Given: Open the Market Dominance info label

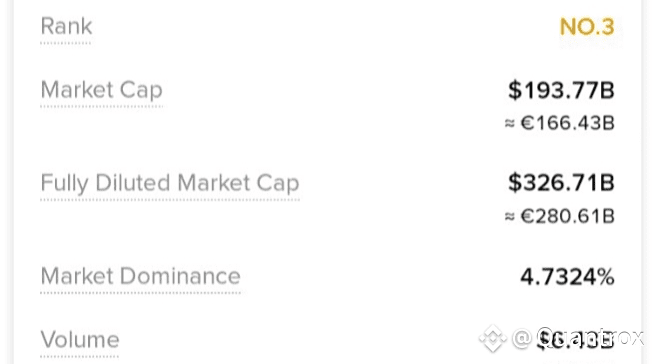Looking at the screenshot, I should coord(141,276).
